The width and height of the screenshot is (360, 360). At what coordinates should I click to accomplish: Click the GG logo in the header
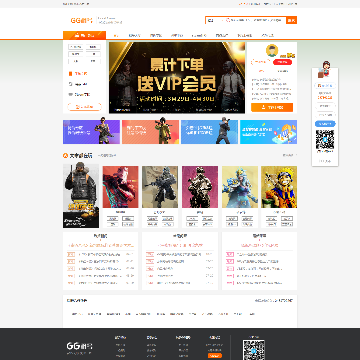81,20
